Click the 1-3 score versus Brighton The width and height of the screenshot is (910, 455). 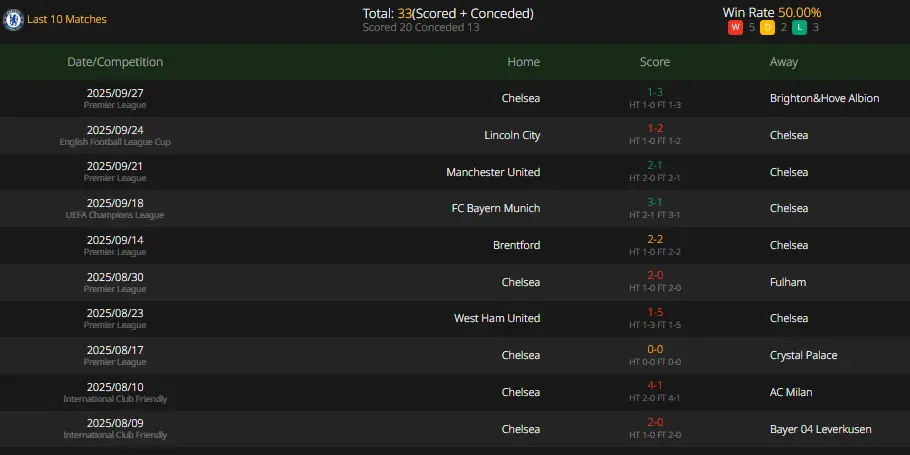pos(655,92)
